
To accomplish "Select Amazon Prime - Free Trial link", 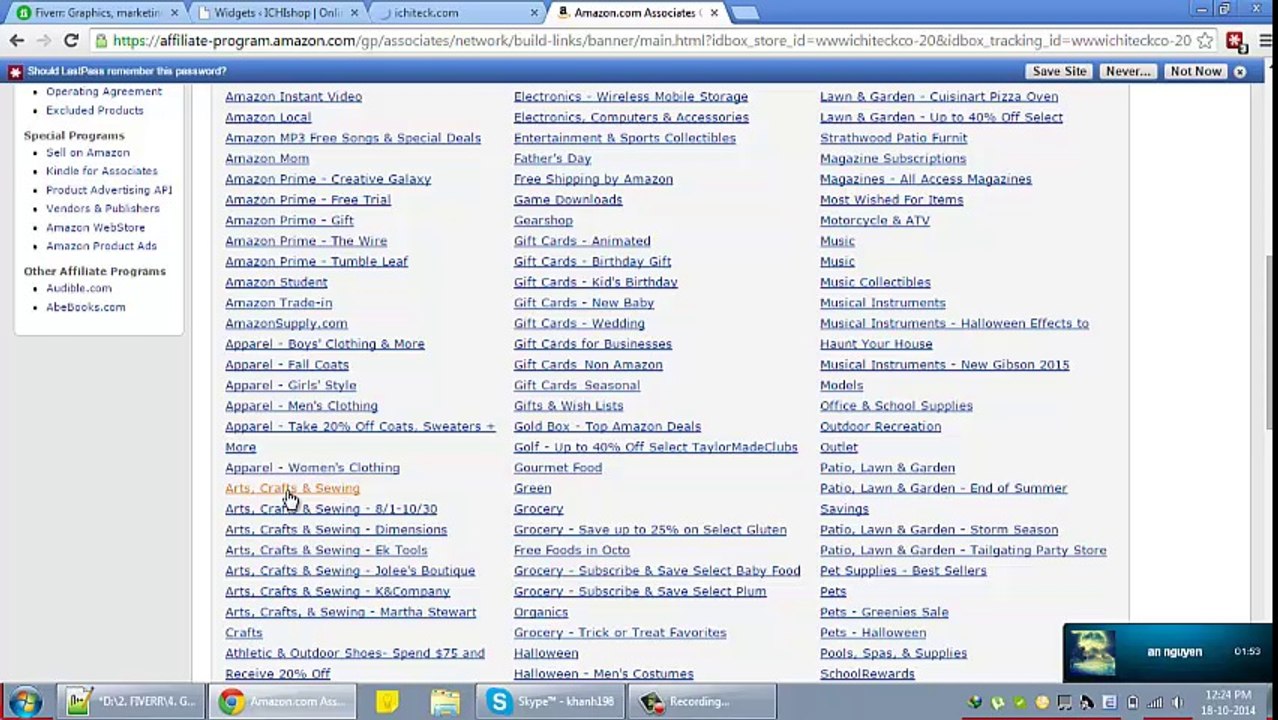I will tap(308, 199).
